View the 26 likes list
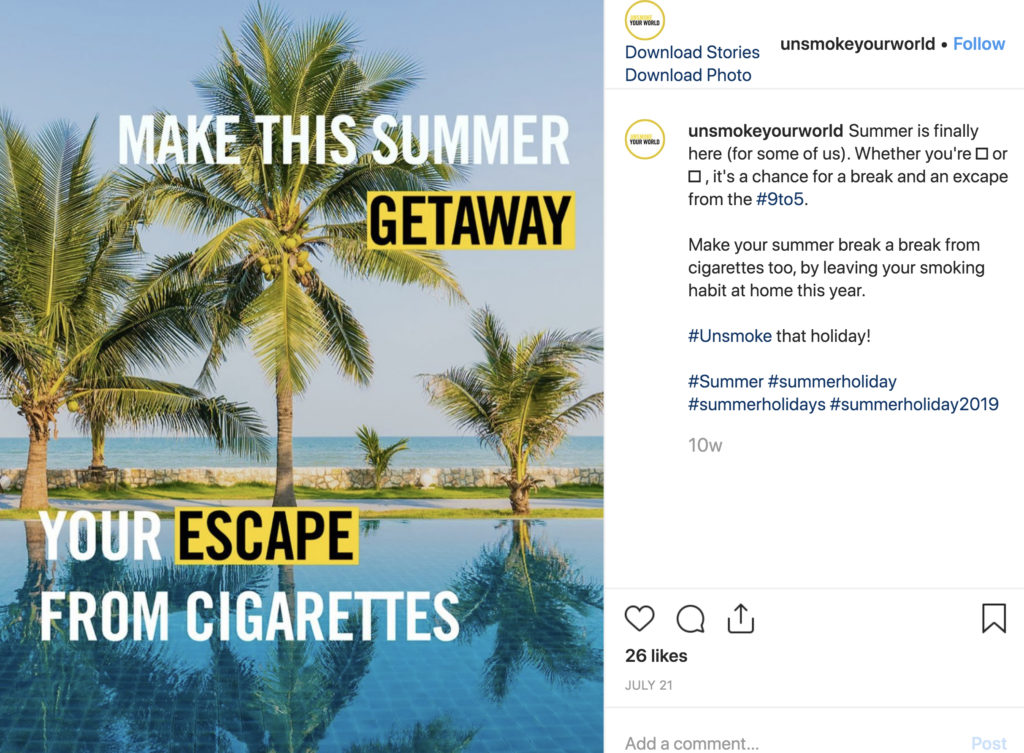 point(656,656)
